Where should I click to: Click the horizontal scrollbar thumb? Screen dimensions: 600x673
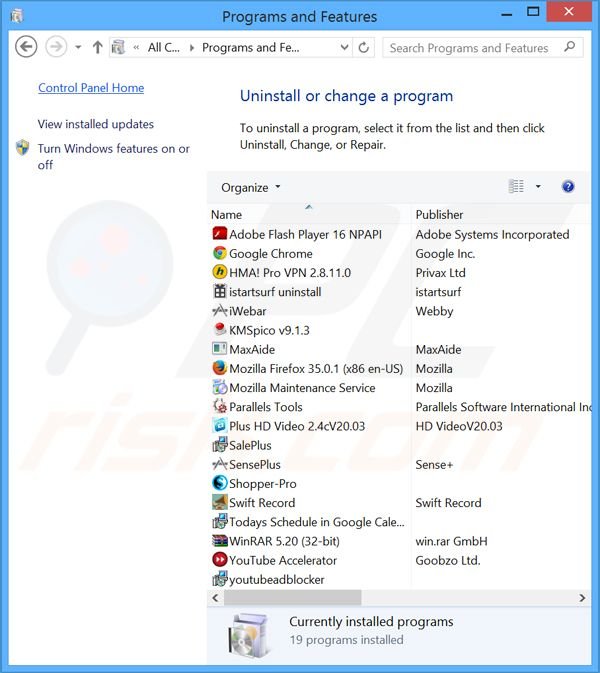point(292,597)
